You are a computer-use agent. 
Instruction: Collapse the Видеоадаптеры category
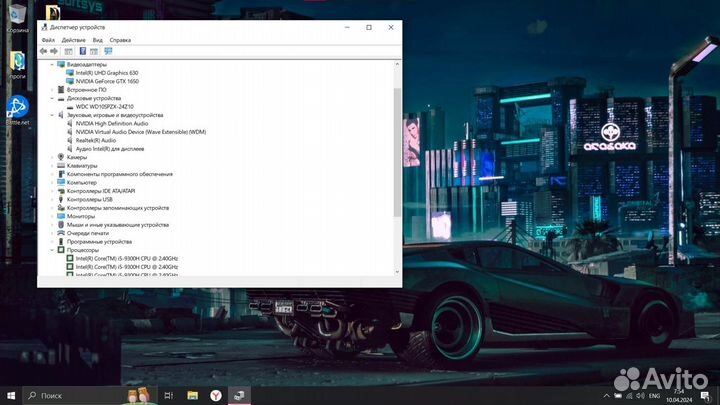52,64
